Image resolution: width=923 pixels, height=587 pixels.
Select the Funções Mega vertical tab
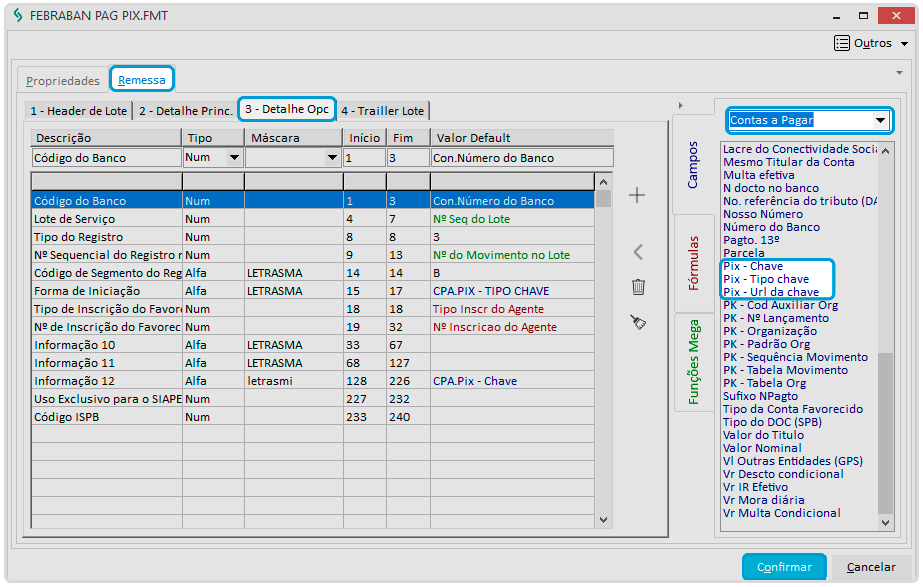tap(693, 362)
